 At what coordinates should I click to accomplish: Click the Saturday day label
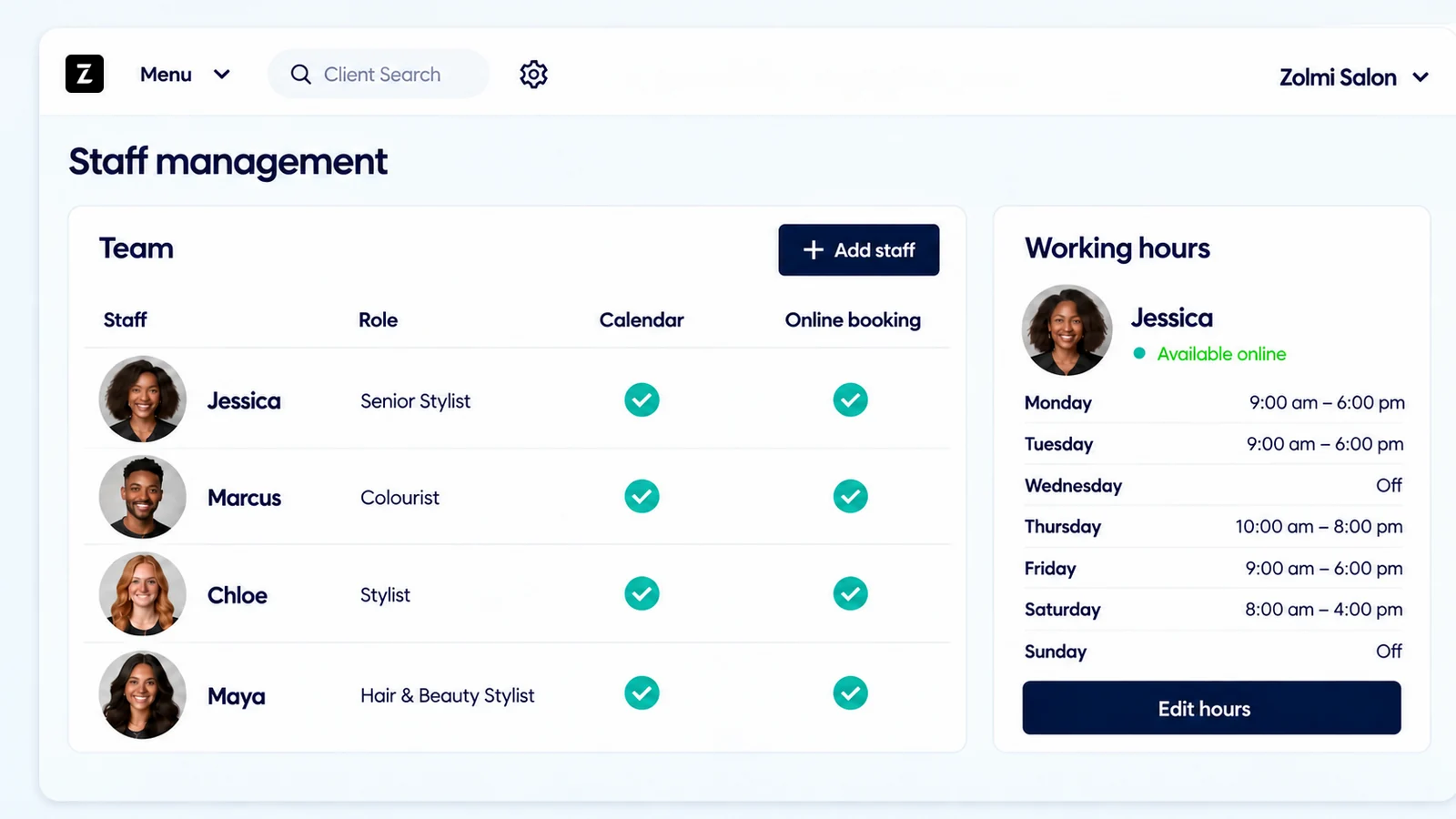[1062, 610]
